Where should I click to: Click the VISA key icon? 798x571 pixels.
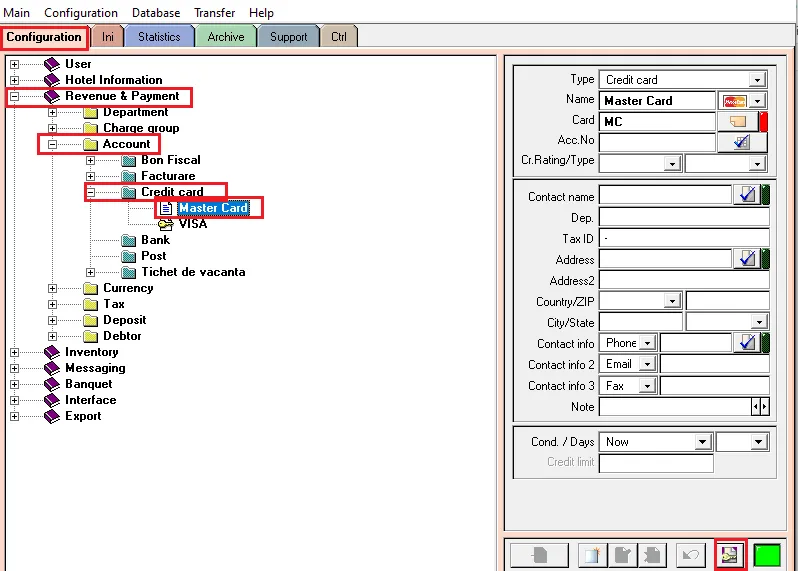(166, 224)
